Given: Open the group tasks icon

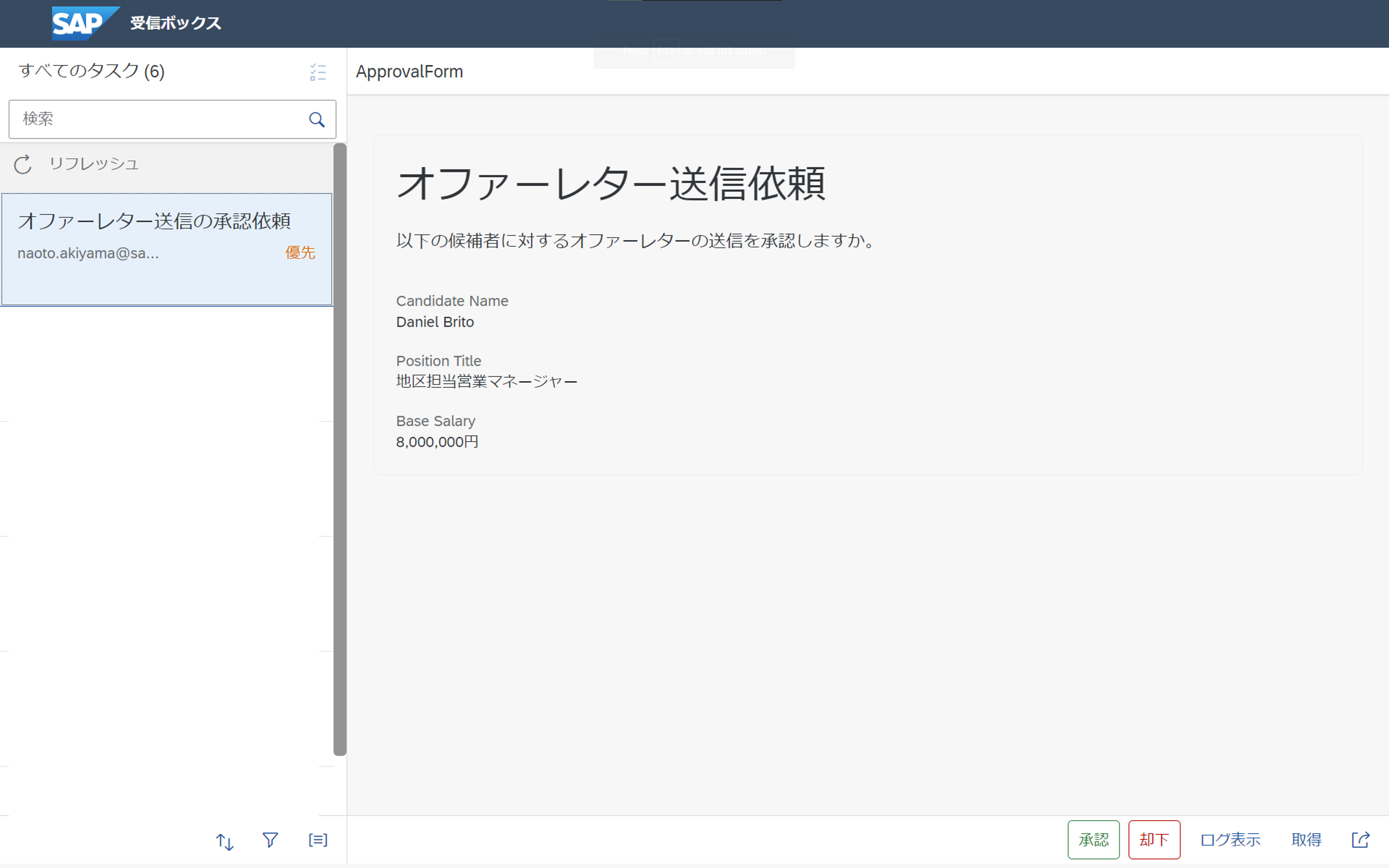Looking at the screenshot, I should 318,840.
